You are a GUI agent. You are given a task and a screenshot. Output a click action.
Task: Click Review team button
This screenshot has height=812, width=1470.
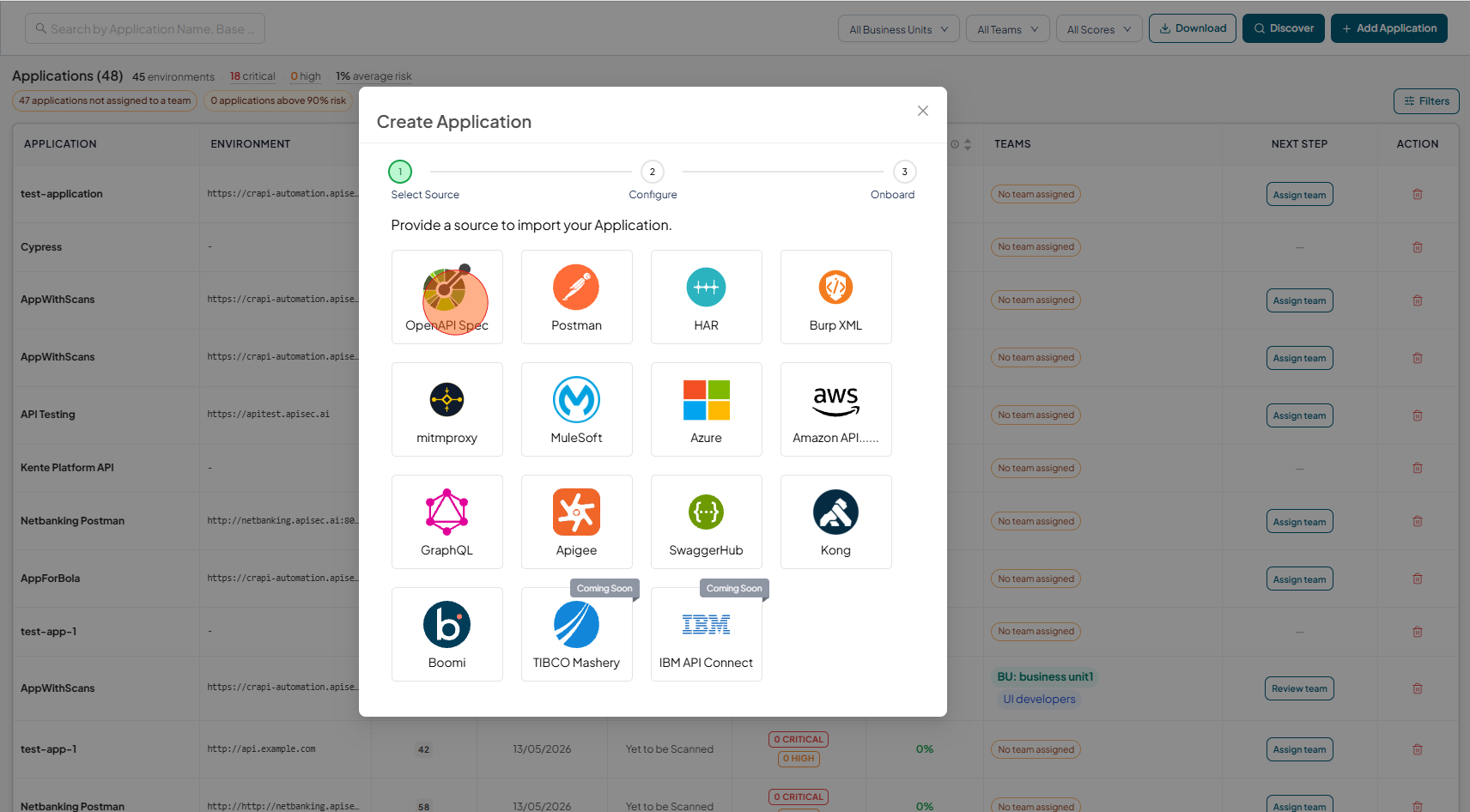point(1299,688)
